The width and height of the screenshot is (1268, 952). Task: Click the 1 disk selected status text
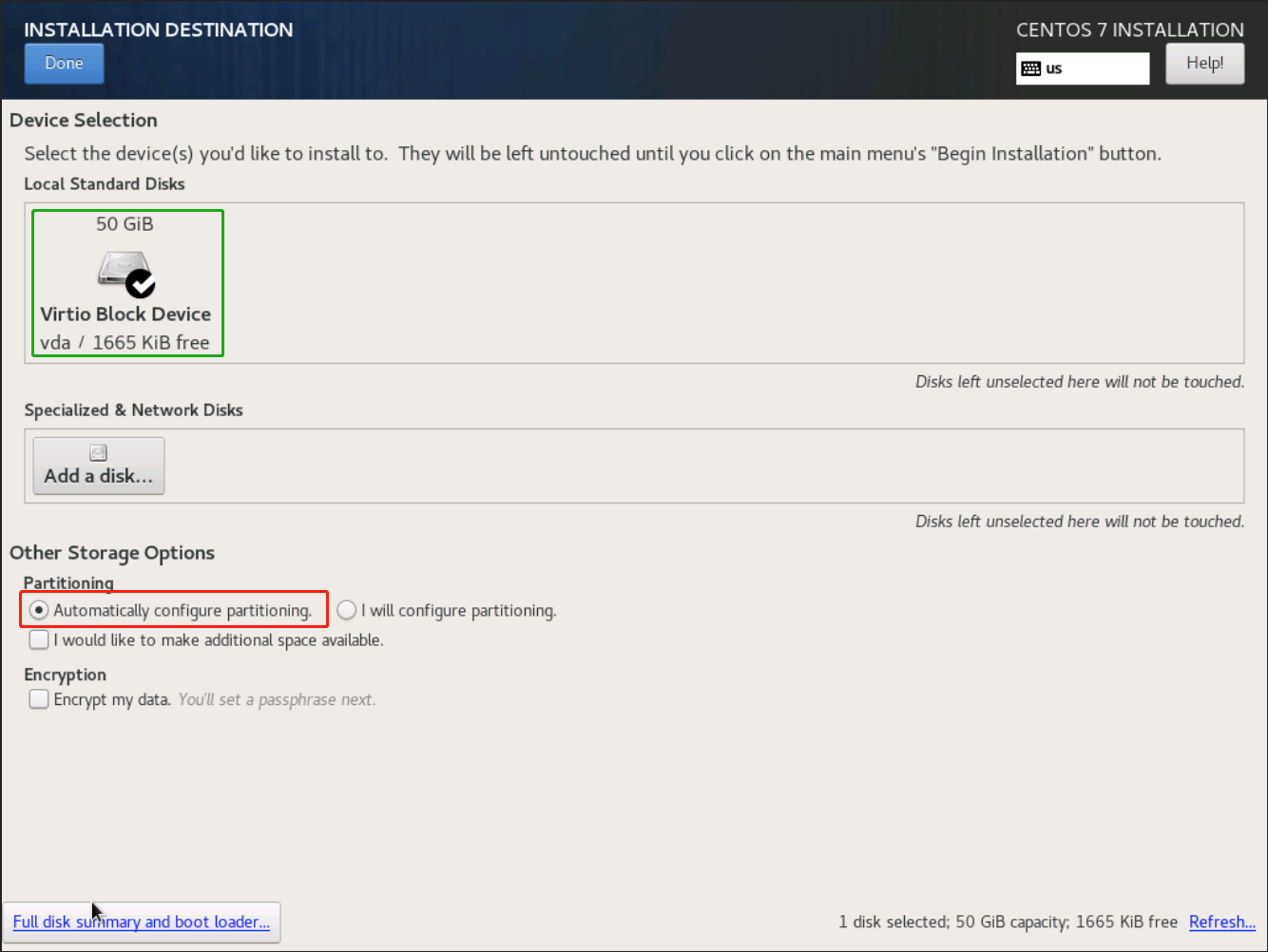point(1008,922)
